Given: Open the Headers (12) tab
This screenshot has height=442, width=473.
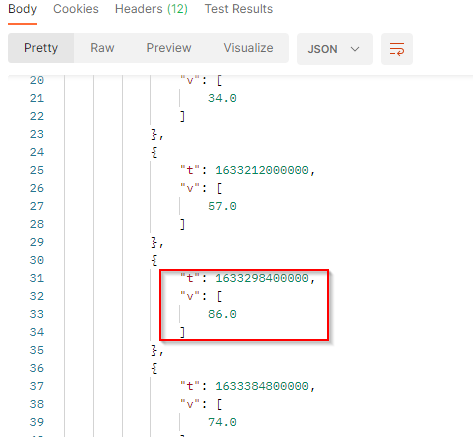Looking at the screenshot, I should [x=151, y=9].
